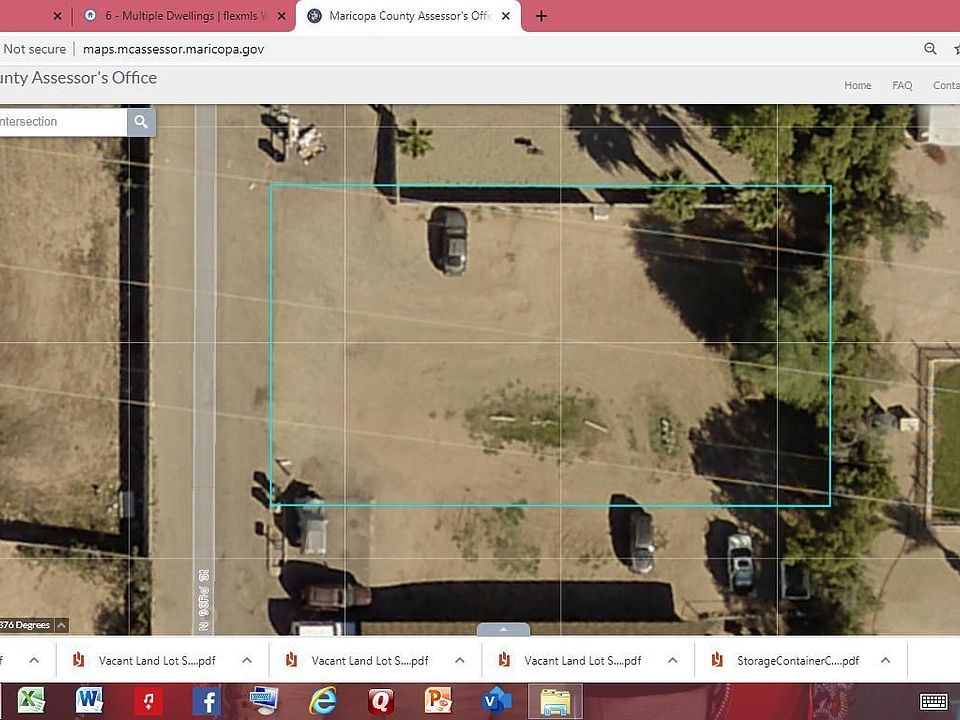Click the map search magnifier button

pyautogui.click(x=141, y=122)
